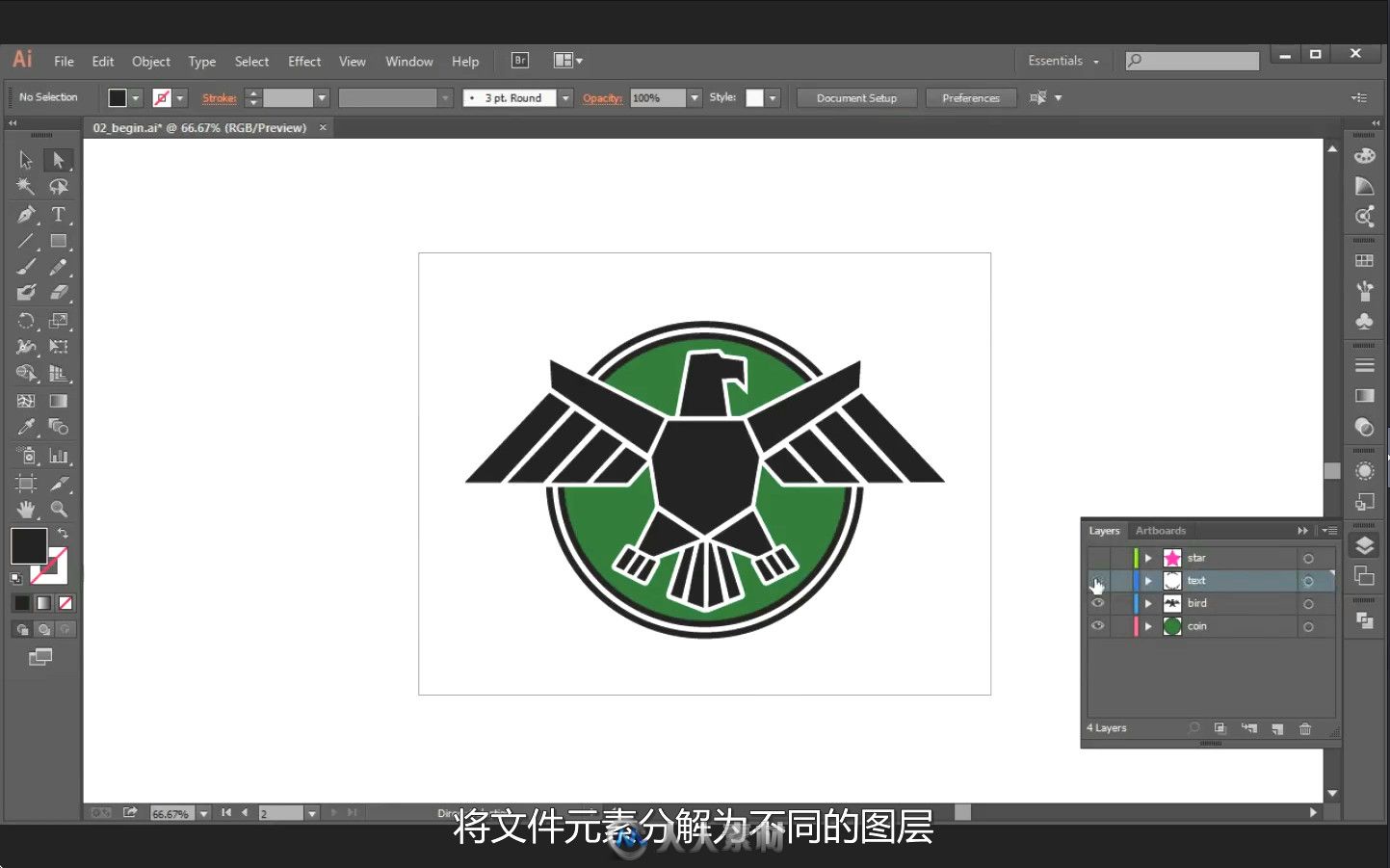Select the Direct Selection tool
The width and height of the screenshot is (1390, 868).
[x=59, y=160]
